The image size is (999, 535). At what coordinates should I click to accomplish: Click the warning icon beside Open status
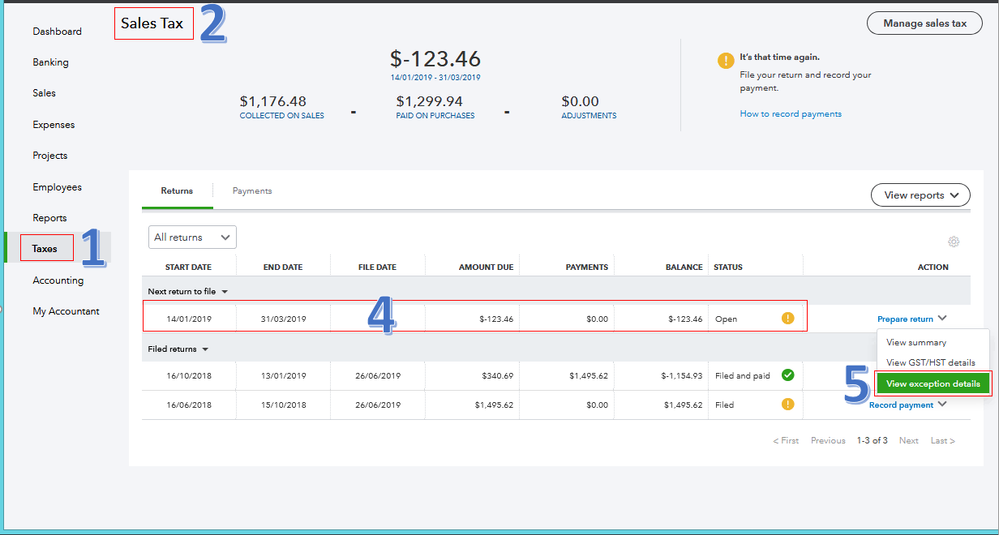coord(788,318)
